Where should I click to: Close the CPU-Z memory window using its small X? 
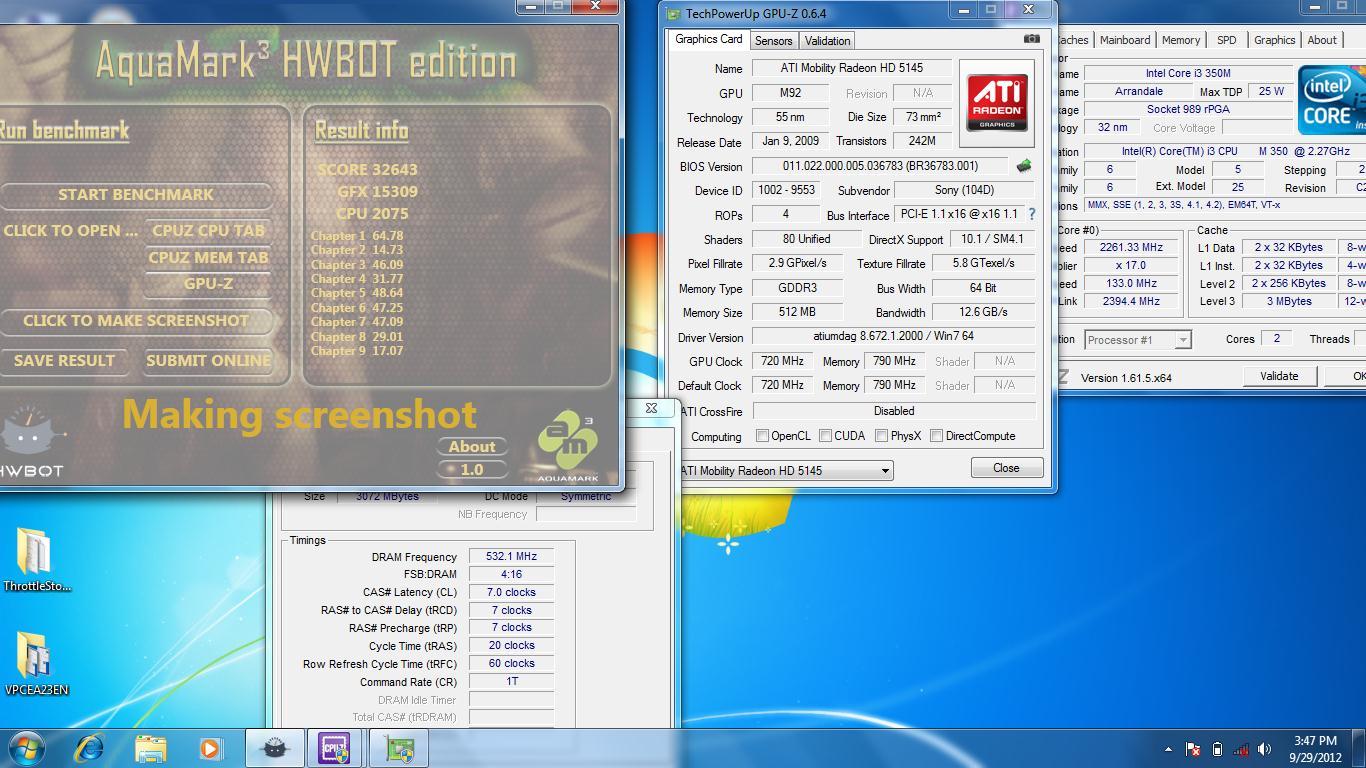tap(651, 408)
